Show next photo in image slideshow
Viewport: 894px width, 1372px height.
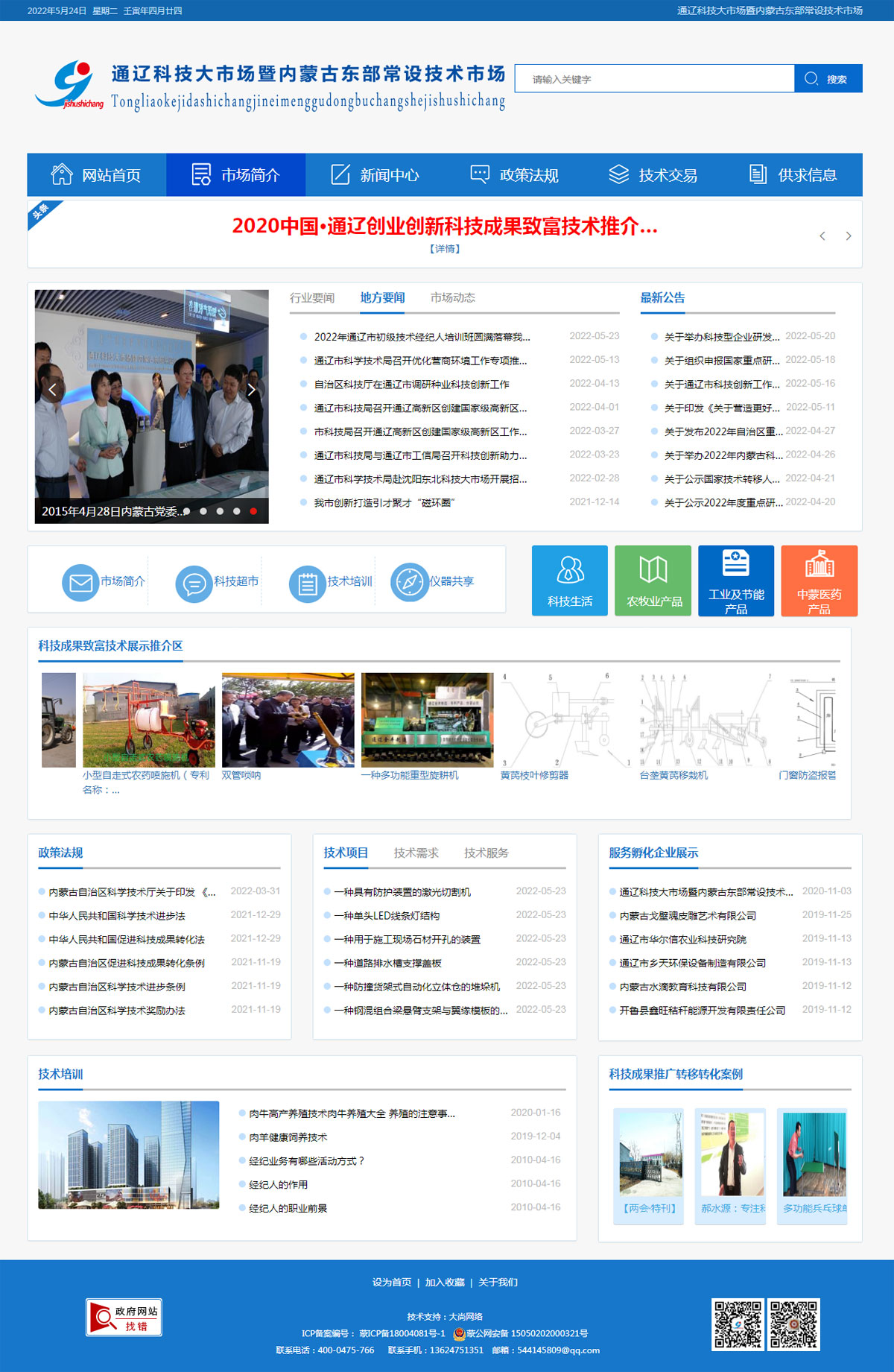click(252, 390)
